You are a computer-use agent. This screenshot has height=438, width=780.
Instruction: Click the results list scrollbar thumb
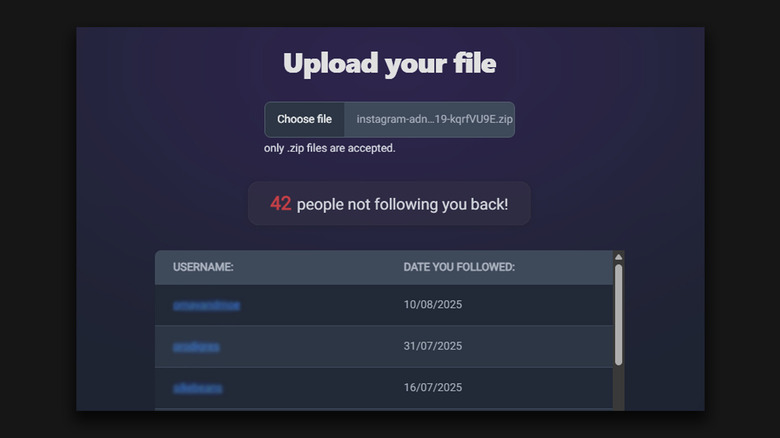(619, 312)
